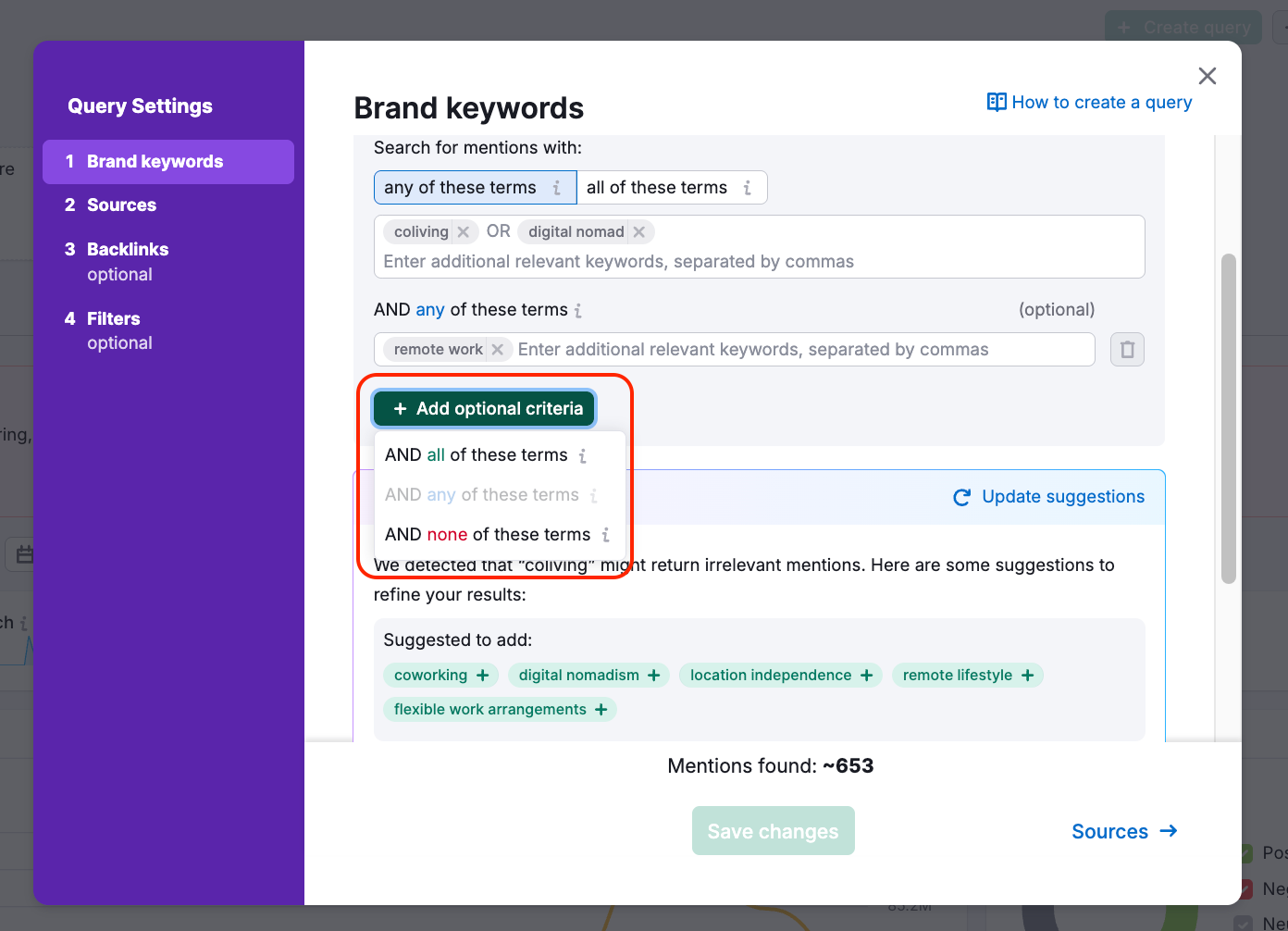Delete the AND any terms row
This screenshot has width=1288, height=931.
(1127, 350)
